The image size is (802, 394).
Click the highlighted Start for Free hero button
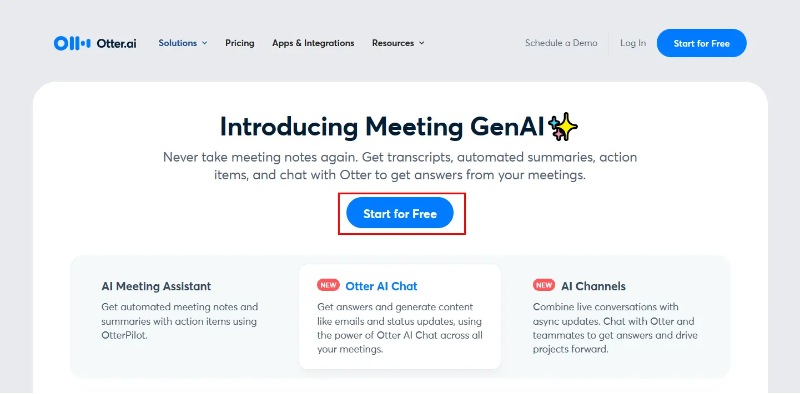[x=400, y=213]
